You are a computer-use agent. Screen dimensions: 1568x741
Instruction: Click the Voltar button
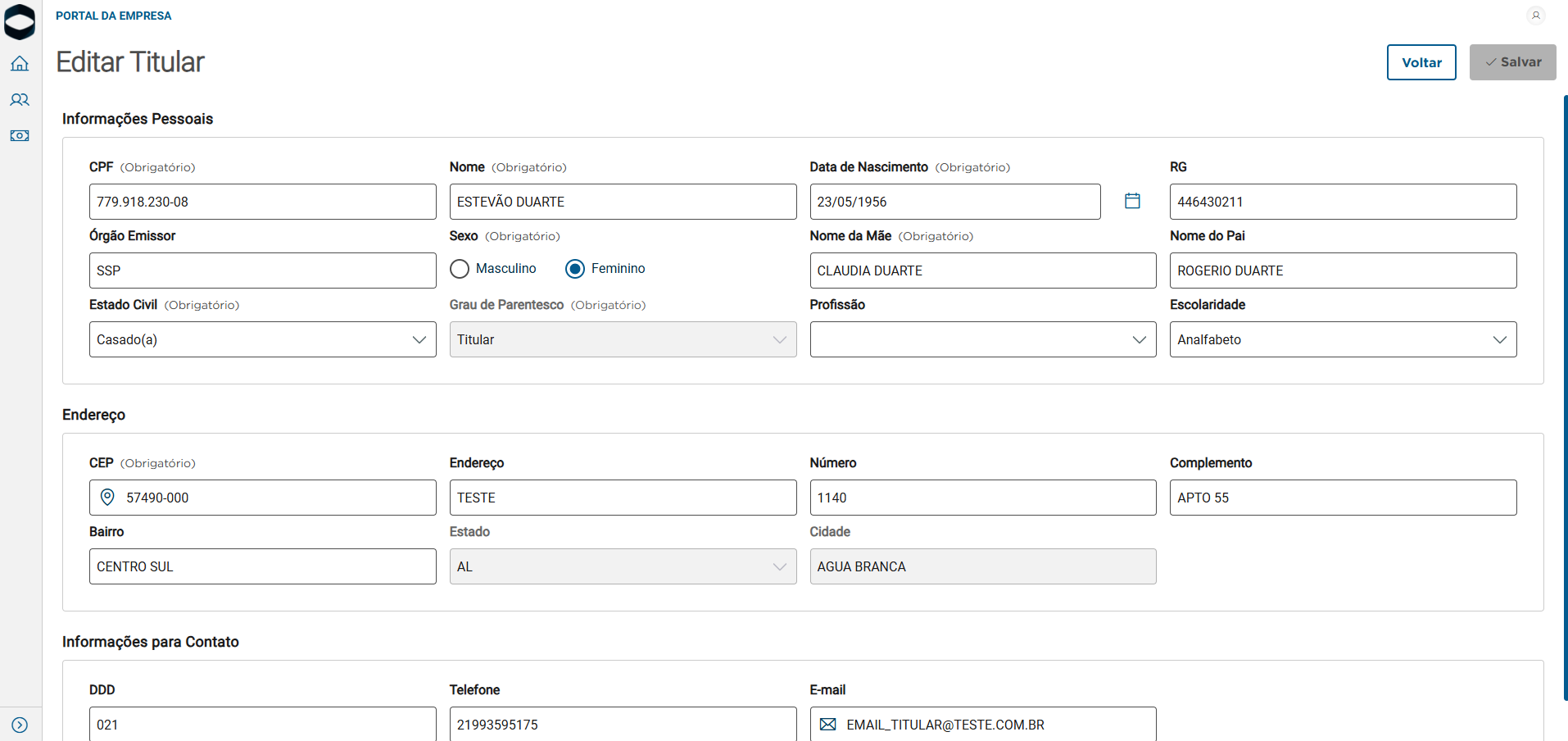[x=1421, y=62]
